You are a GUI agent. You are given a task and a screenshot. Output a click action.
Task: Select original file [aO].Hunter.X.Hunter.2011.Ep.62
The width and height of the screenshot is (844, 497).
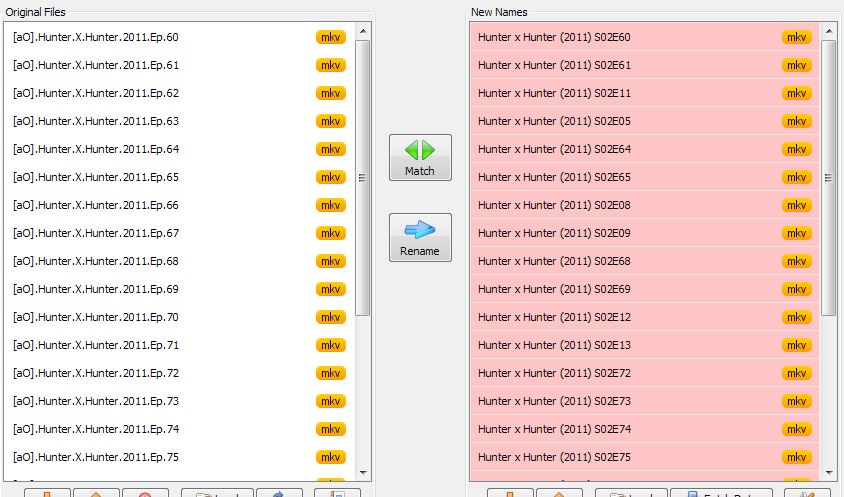pyautogui.click(x=179, y=93)
